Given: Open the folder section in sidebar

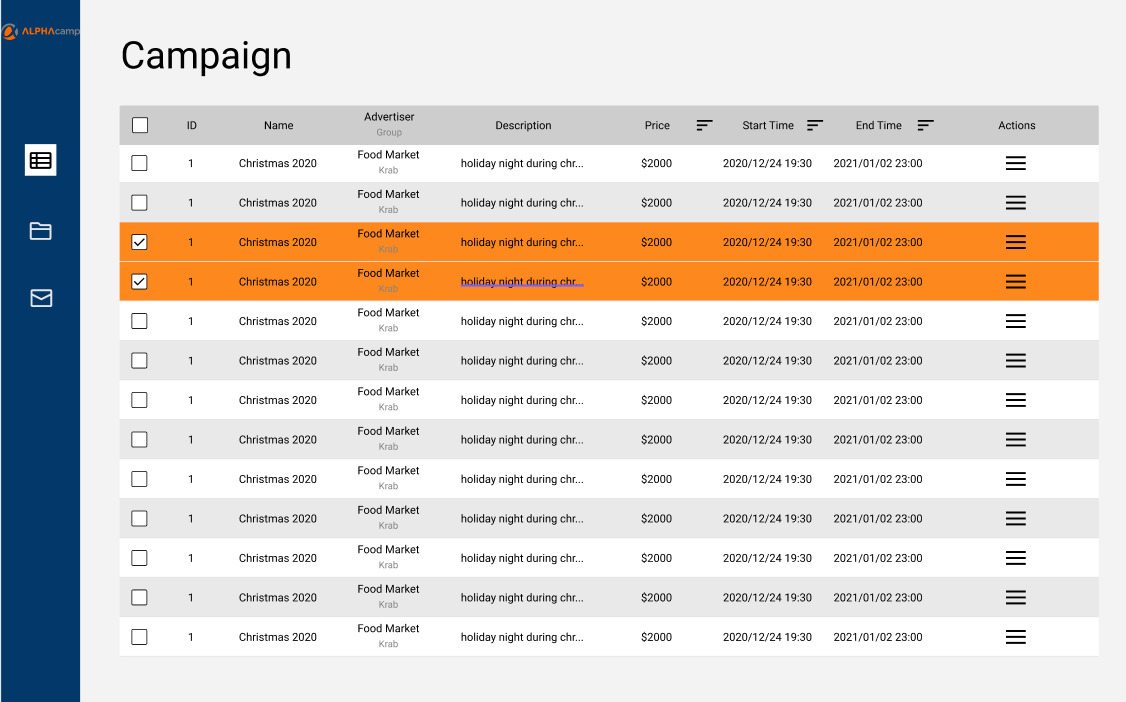Looking at the screenshot, I should click(40, 230).
